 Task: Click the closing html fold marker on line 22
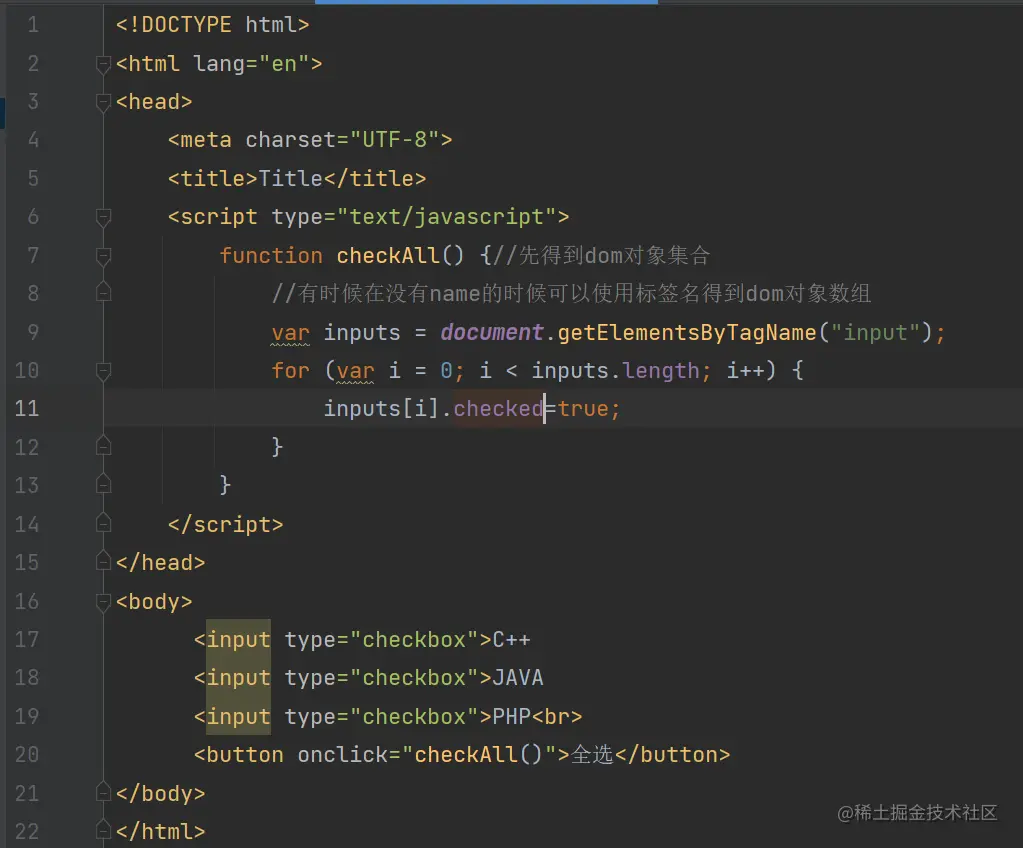pos(103,830)
